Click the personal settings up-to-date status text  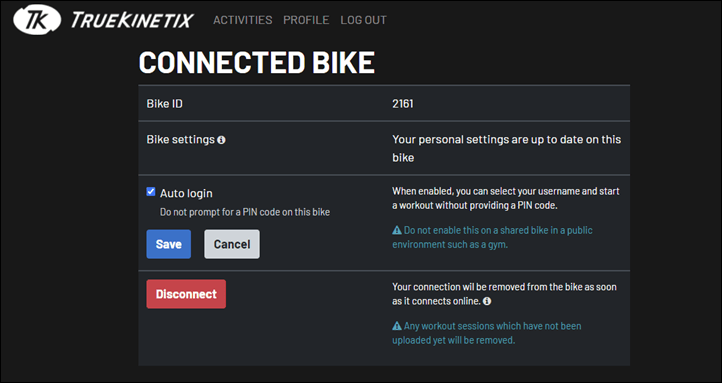tap(507, 148)
